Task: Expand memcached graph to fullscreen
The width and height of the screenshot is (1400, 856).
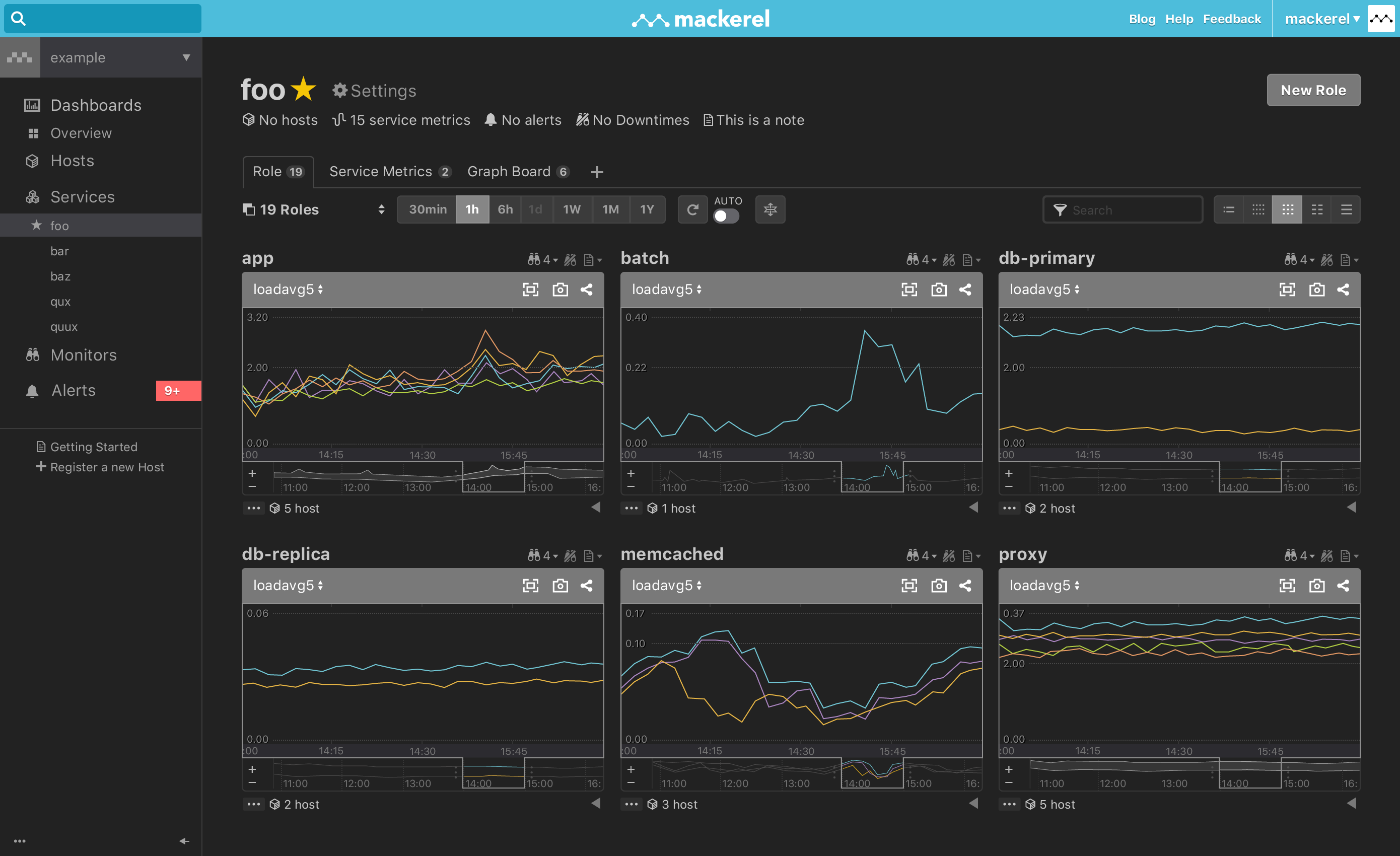Action: click(909, 586)
